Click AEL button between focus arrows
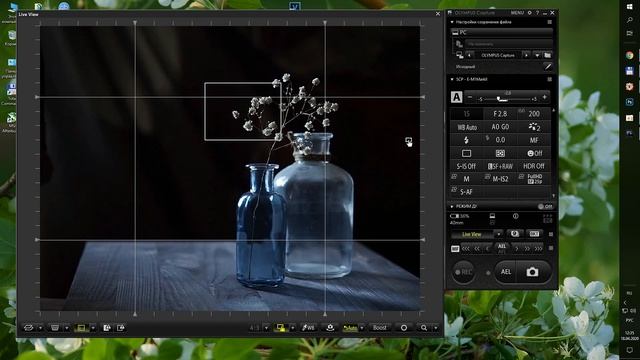The image size is (640, 360). (502, 248)
